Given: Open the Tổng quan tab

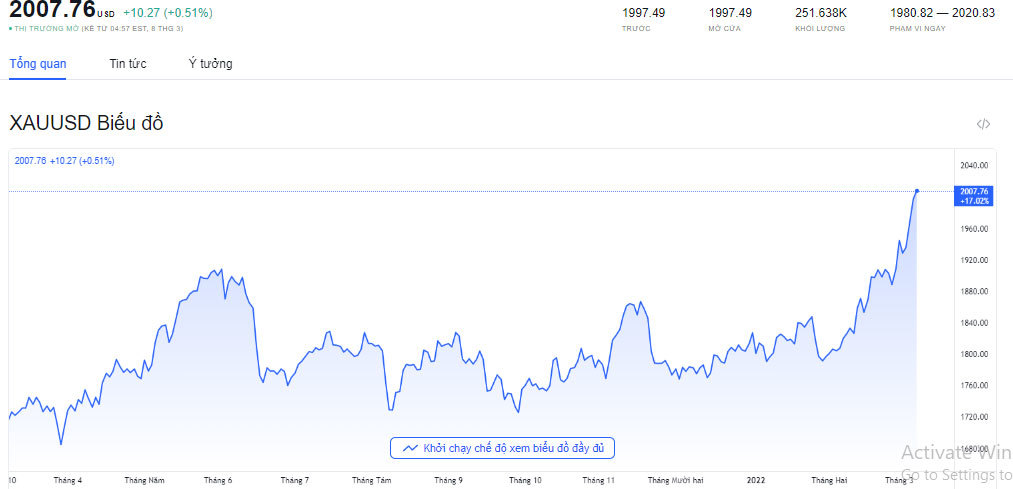Looking at the screenshot, I should [38, 64].
